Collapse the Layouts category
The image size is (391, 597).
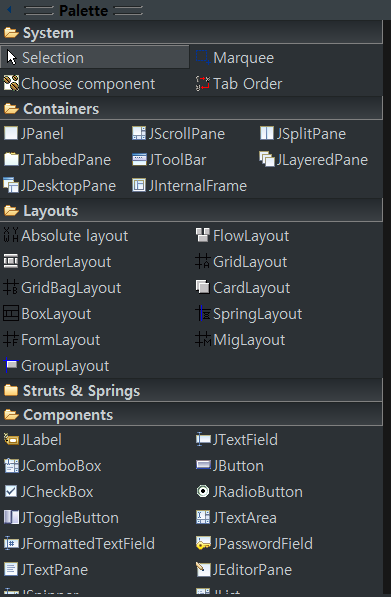(x=191, y=211)
